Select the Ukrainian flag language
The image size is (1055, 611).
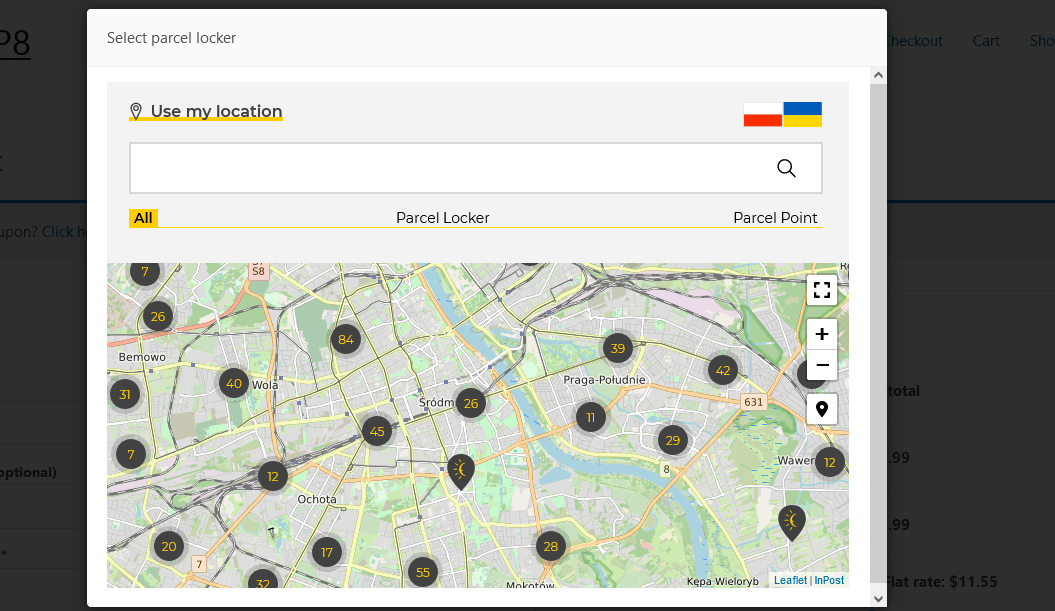[803, 114]
